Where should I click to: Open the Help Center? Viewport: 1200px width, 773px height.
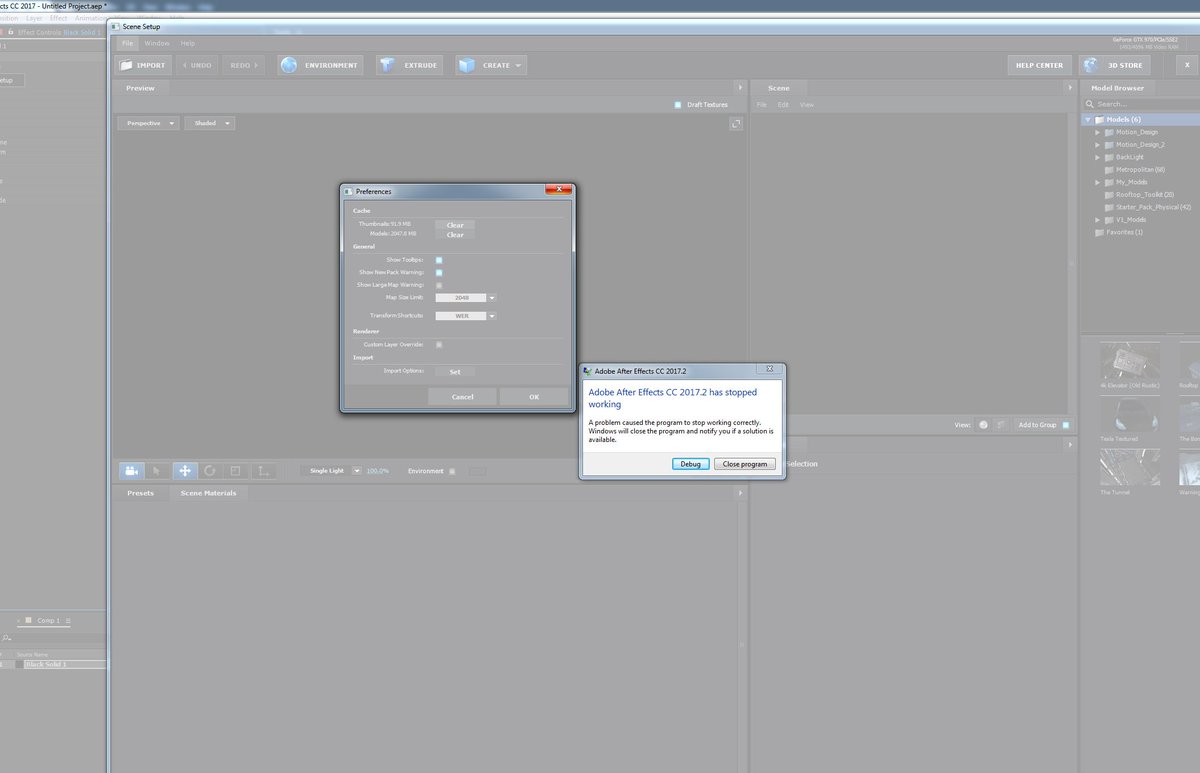(1039, 65)
